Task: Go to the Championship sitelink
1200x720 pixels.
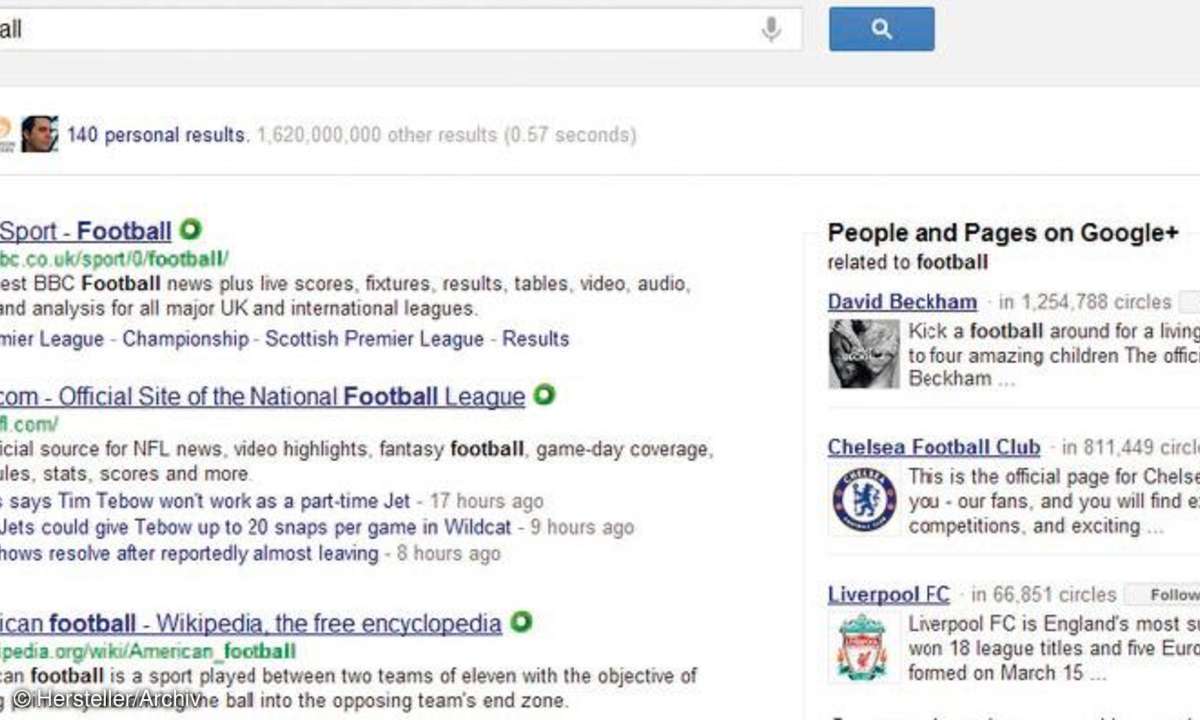Action: 185,339
